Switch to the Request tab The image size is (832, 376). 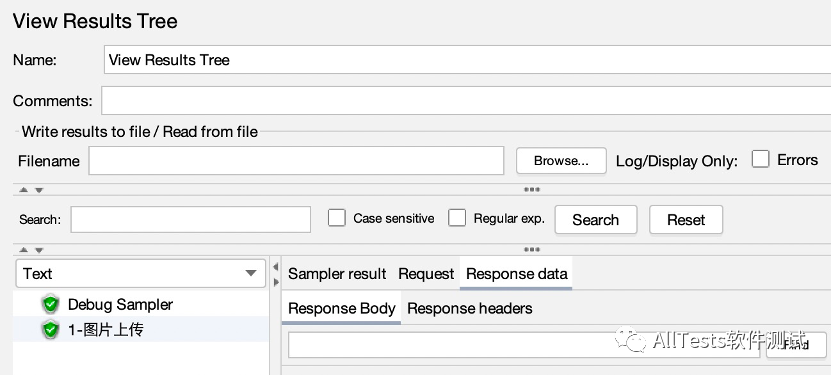point(426,274)
